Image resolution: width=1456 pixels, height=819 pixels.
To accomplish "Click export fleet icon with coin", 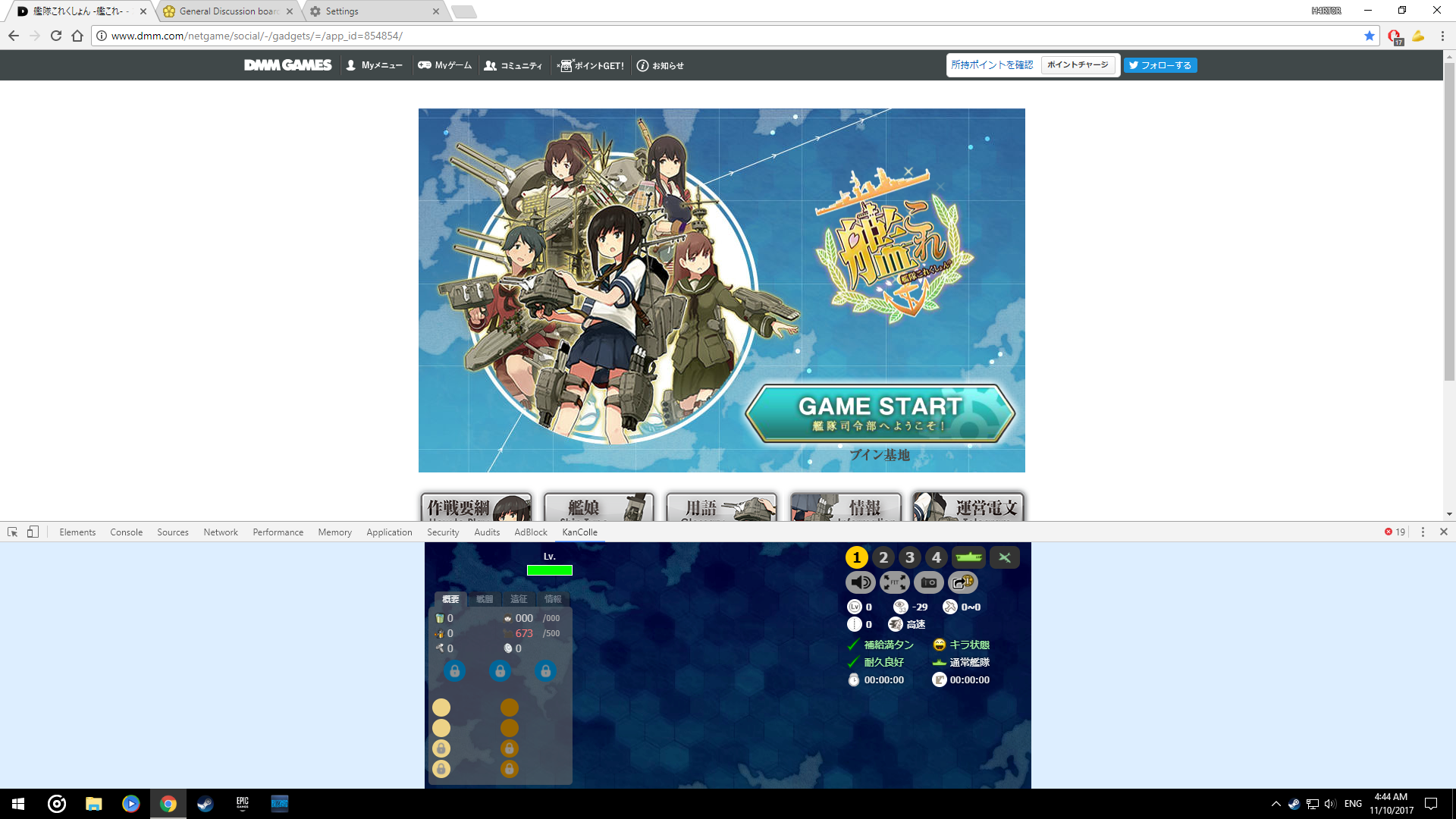I will pos(962,582).
